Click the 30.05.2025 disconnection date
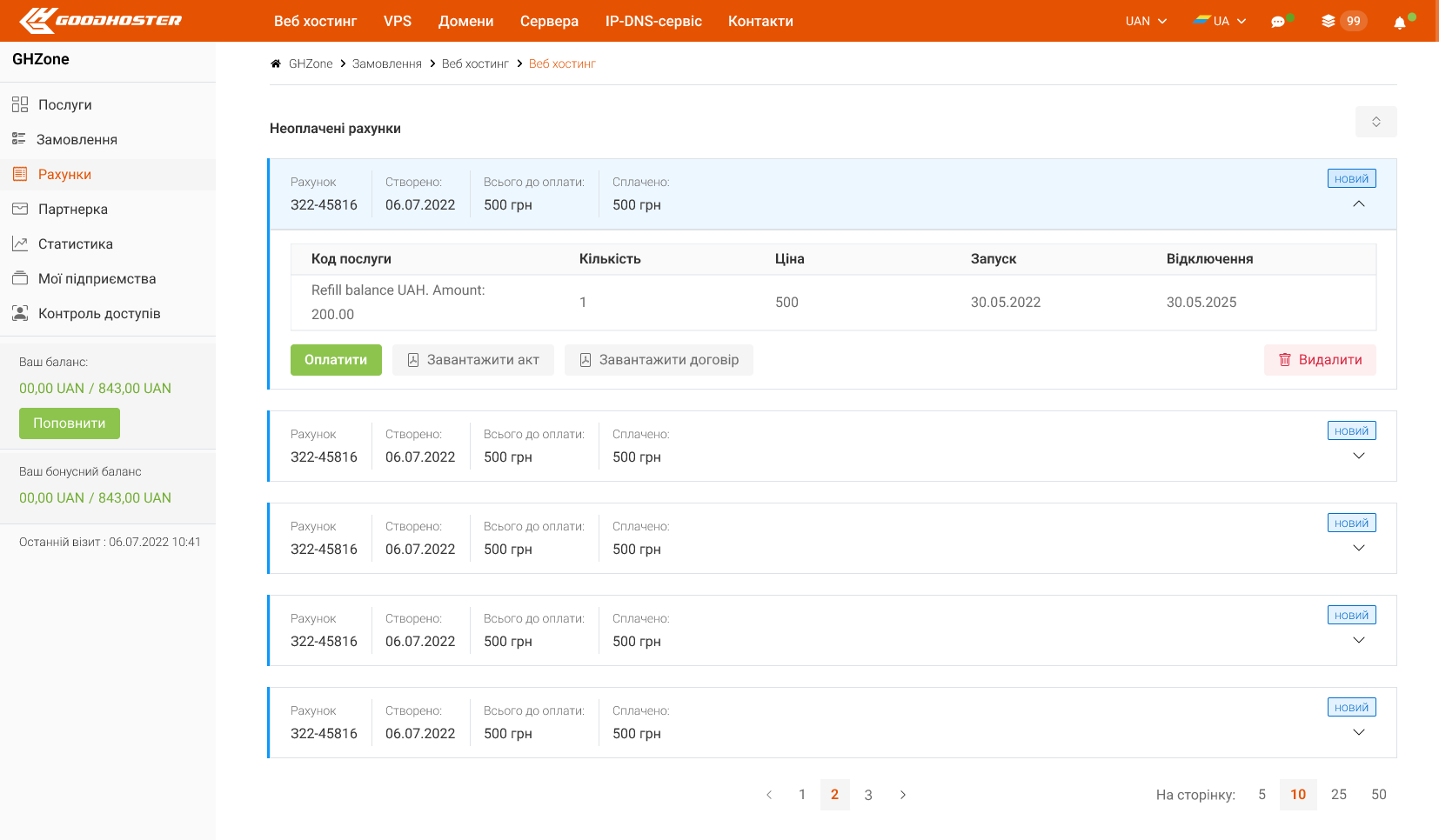This screenshot has width=1439, height=840. click(x=1201, y=303)
